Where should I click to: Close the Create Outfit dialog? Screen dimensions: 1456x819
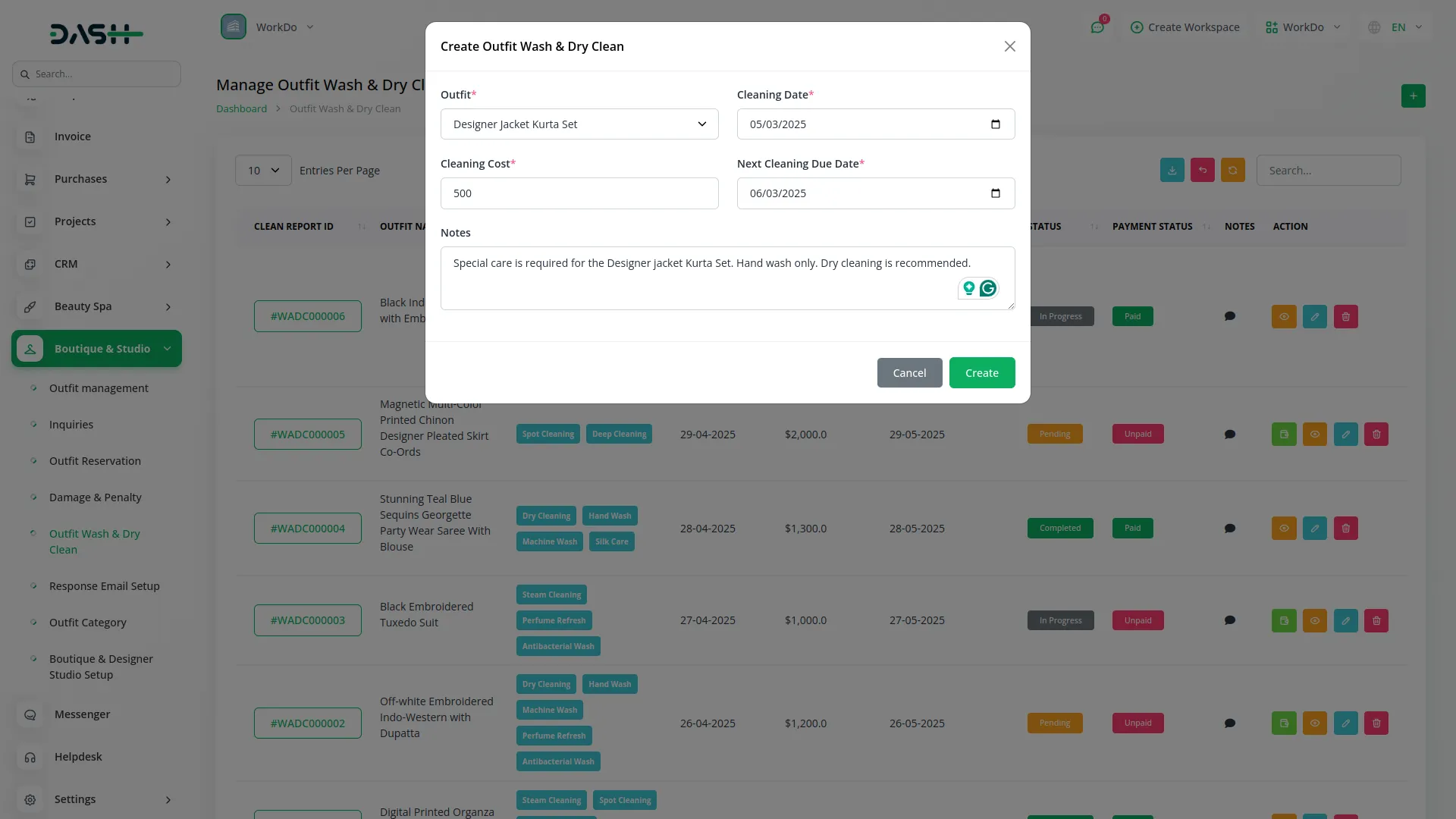point(1009,47)
